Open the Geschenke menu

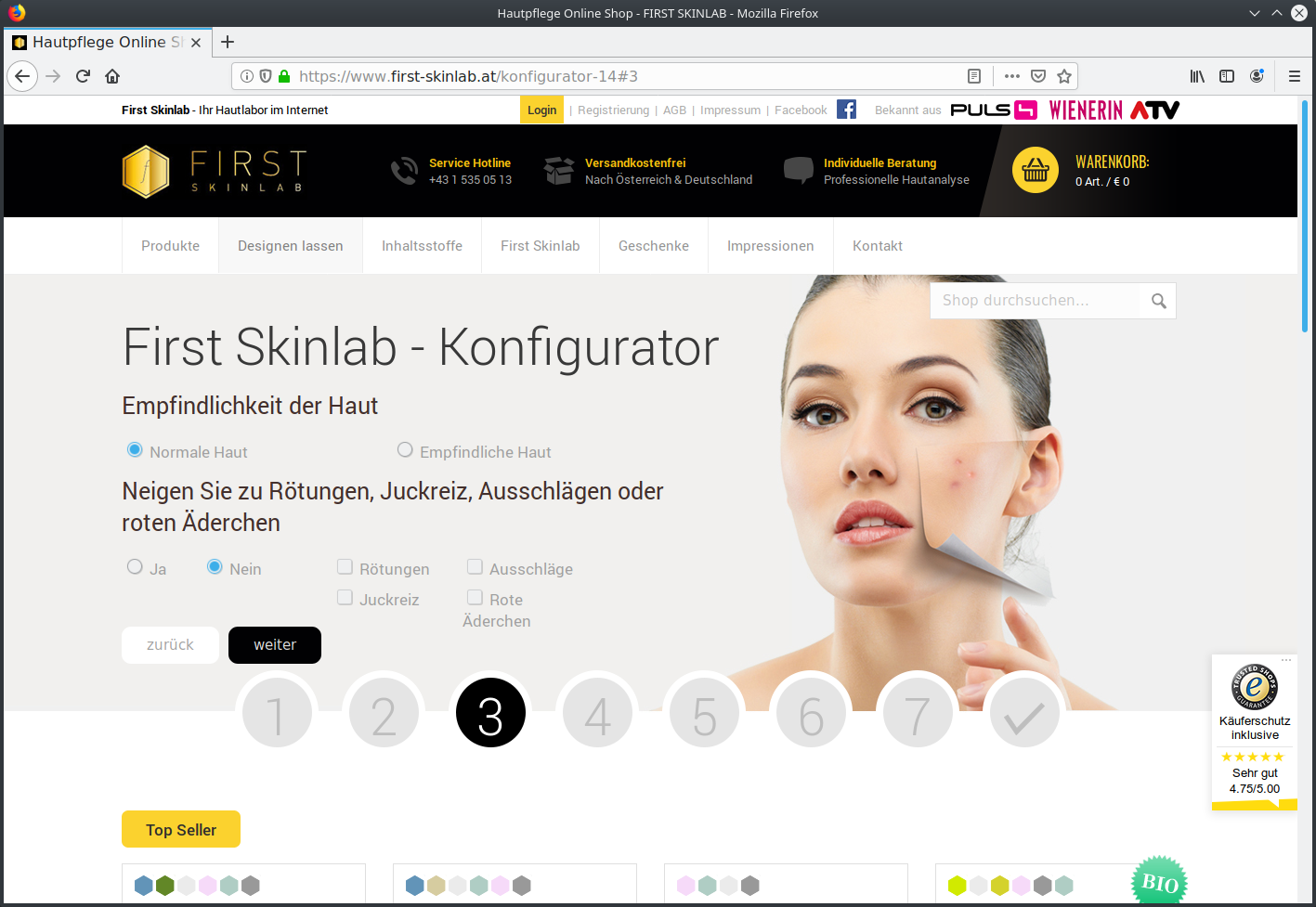pyautogui.click(x=654, y=246)
